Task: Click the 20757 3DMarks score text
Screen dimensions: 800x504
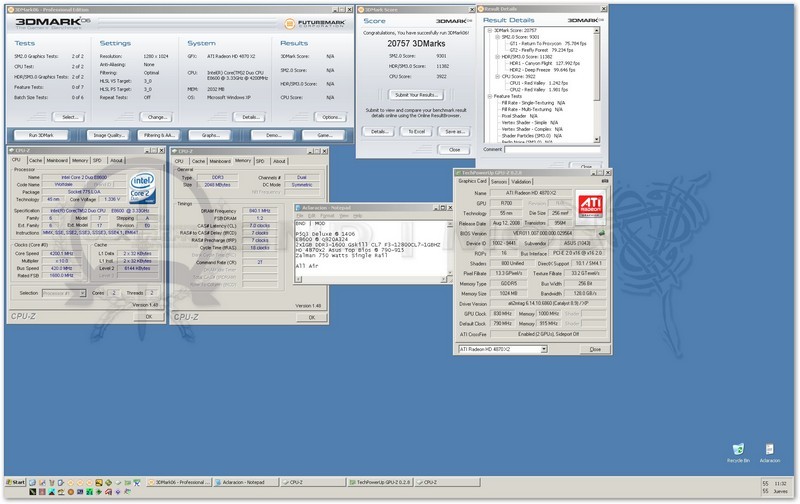Action: point(416,44)
